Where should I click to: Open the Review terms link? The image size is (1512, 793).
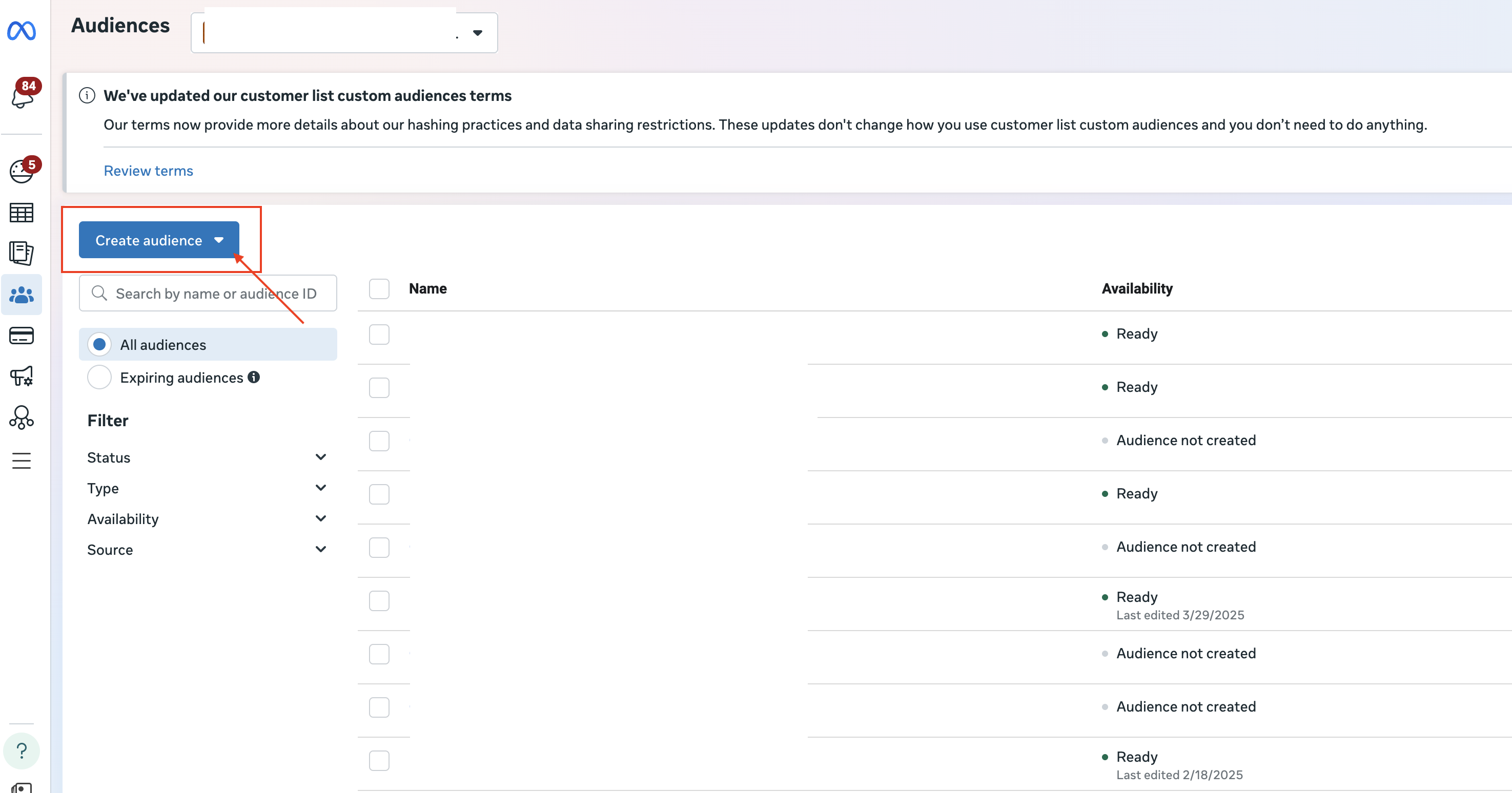click(x=149, y=171)
